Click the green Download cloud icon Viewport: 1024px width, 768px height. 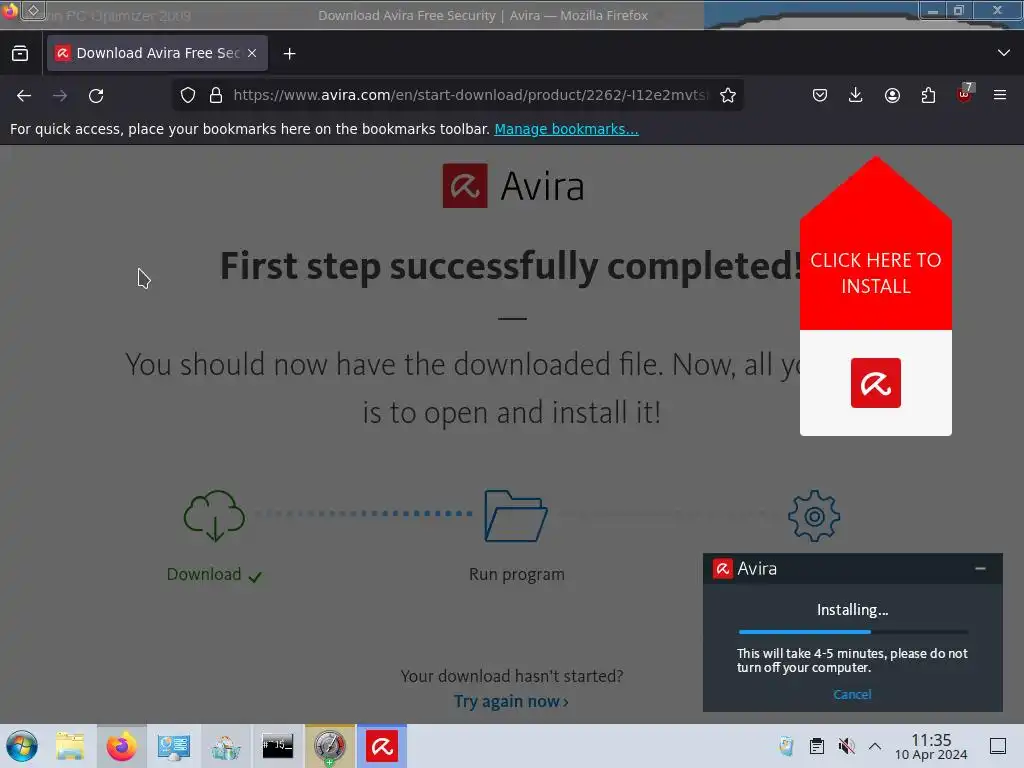point(214,516)
